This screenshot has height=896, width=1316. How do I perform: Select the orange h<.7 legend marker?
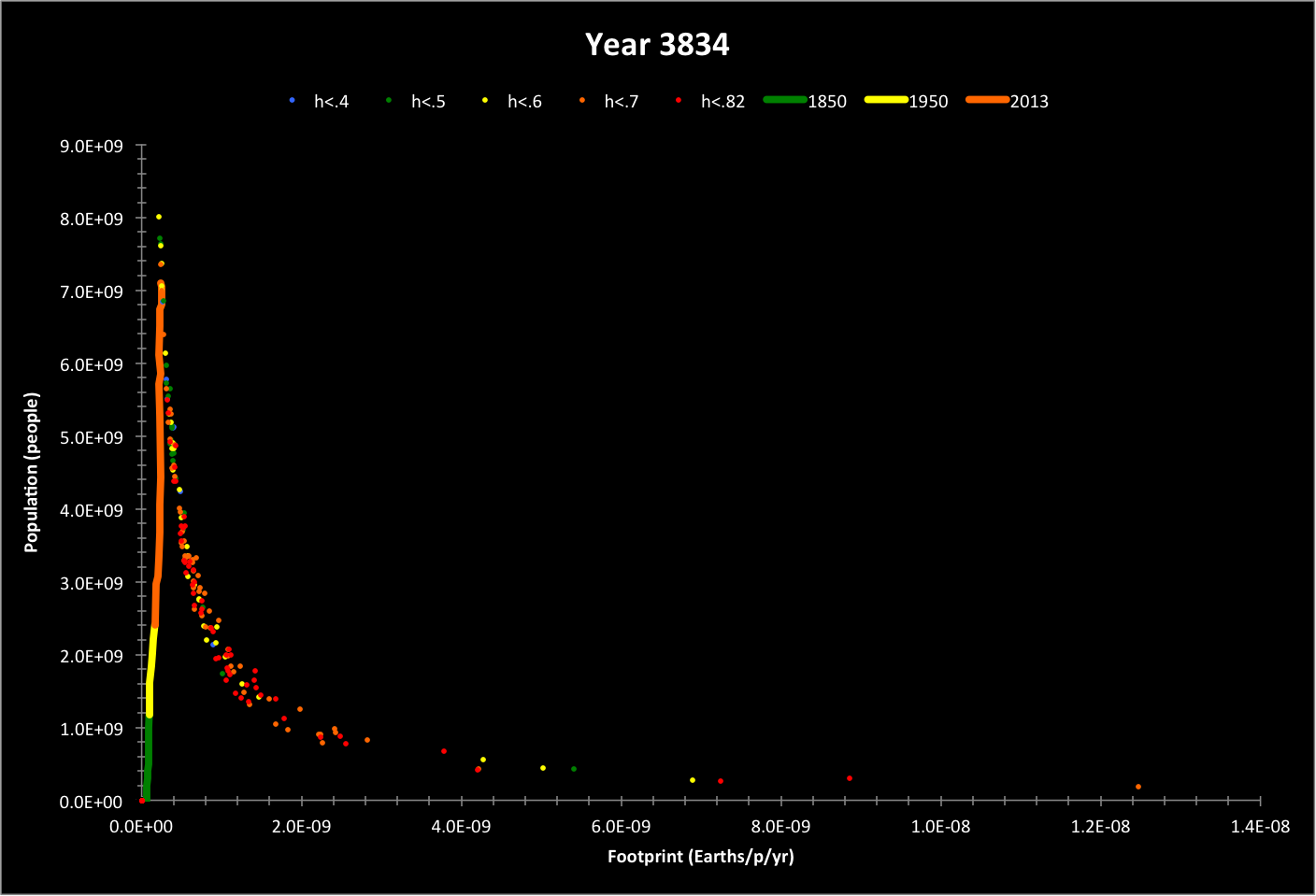[582, 100]
